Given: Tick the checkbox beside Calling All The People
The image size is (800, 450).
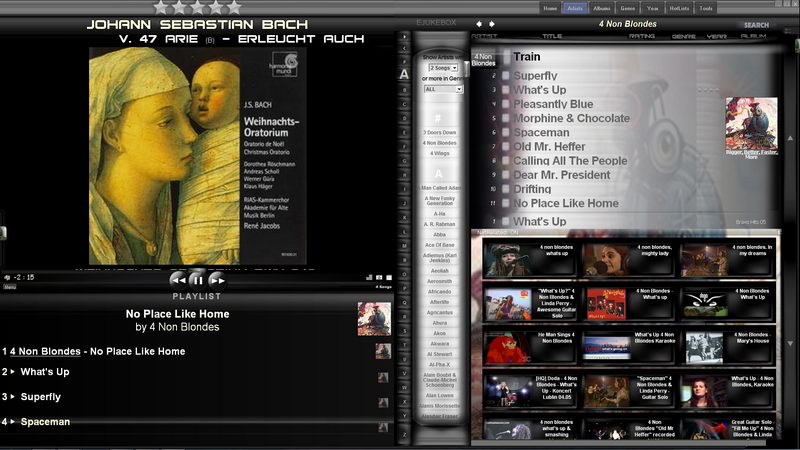Looking at the screenshot, I should pos(506,161).
